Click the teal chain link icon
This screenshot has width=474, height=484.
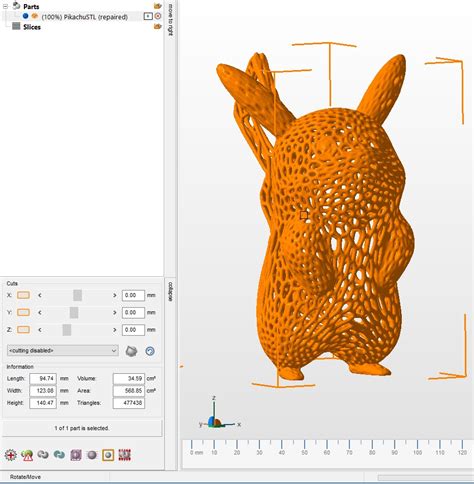[x=59, y=454]
